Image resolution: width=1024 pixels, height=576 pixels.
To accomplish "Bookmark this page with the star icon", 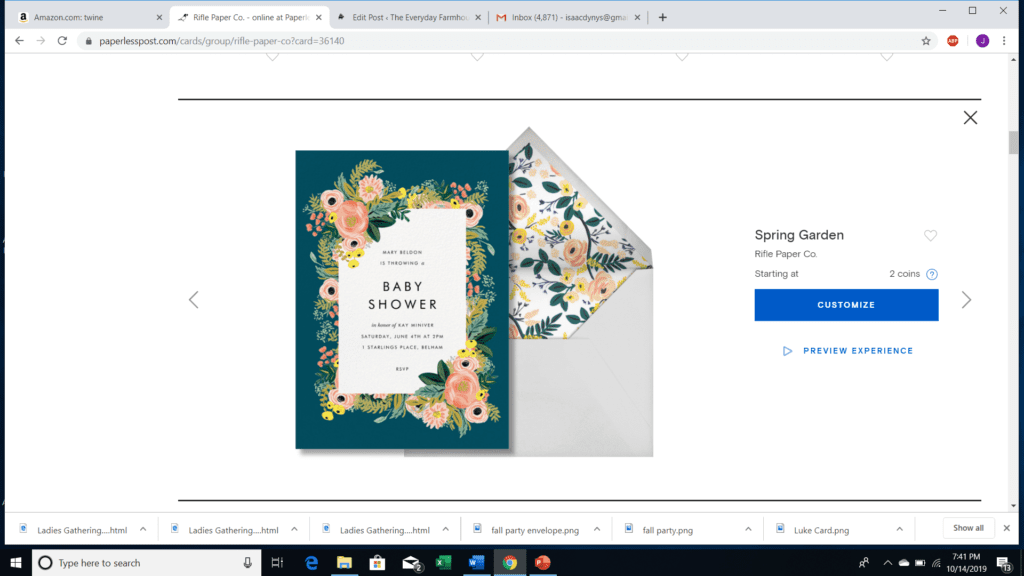I will (926, 40).
